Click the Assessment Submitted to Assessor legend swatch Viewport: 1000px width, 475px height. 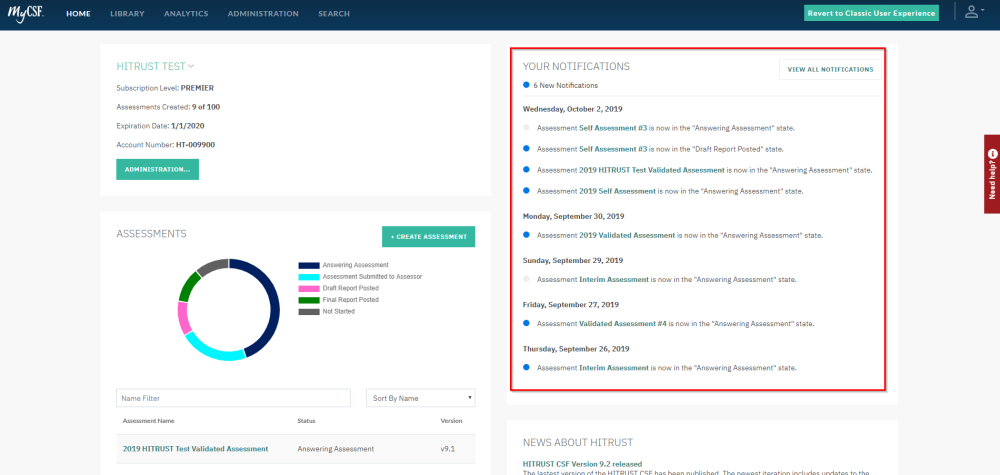[x=309, y=277]
